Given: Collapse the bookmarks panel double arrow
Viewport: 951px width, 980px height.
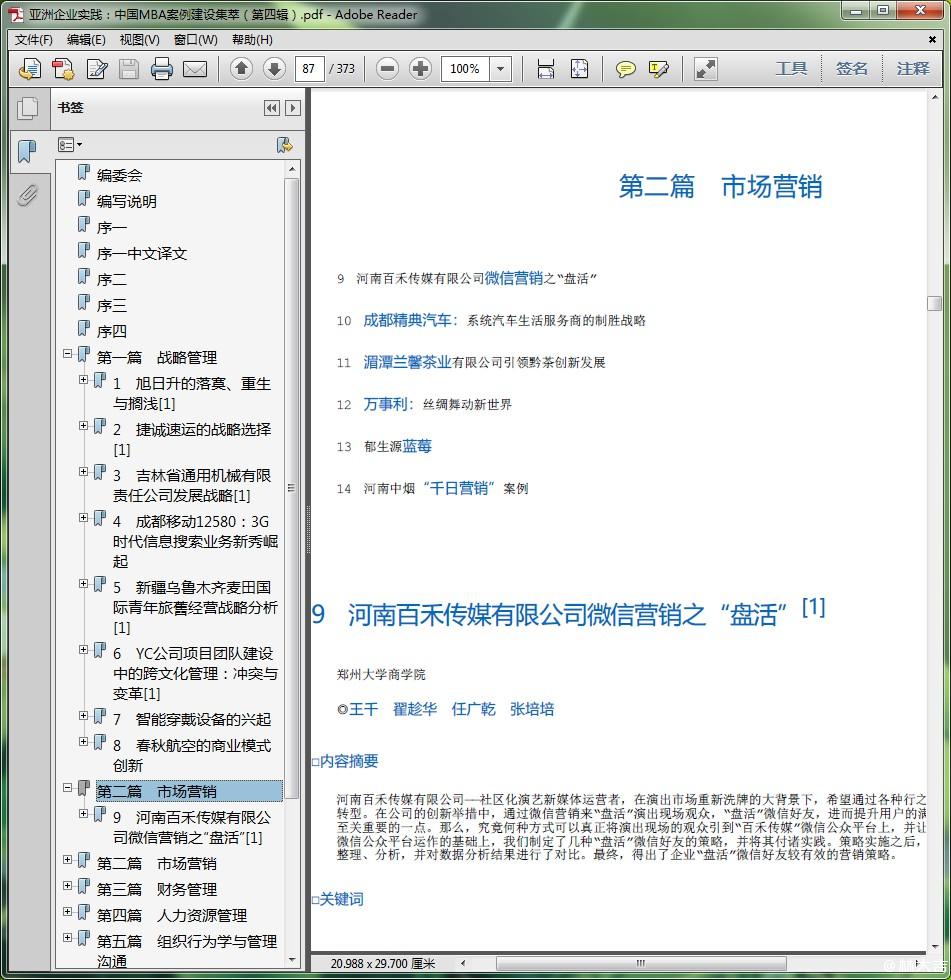Looking at the screenshot, I should point(272,108).
